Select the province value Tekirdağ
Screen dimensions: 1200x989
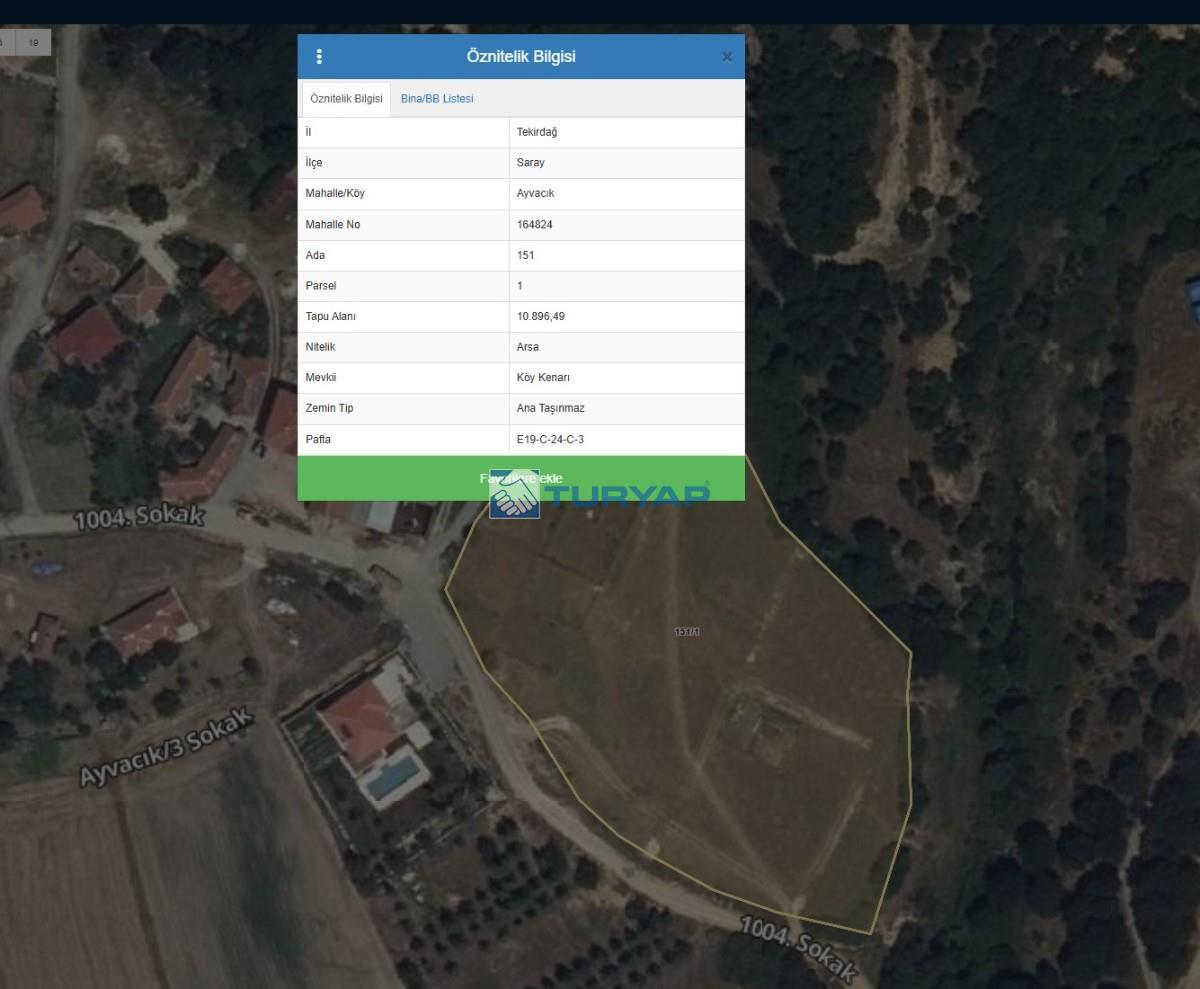point(537,132)
